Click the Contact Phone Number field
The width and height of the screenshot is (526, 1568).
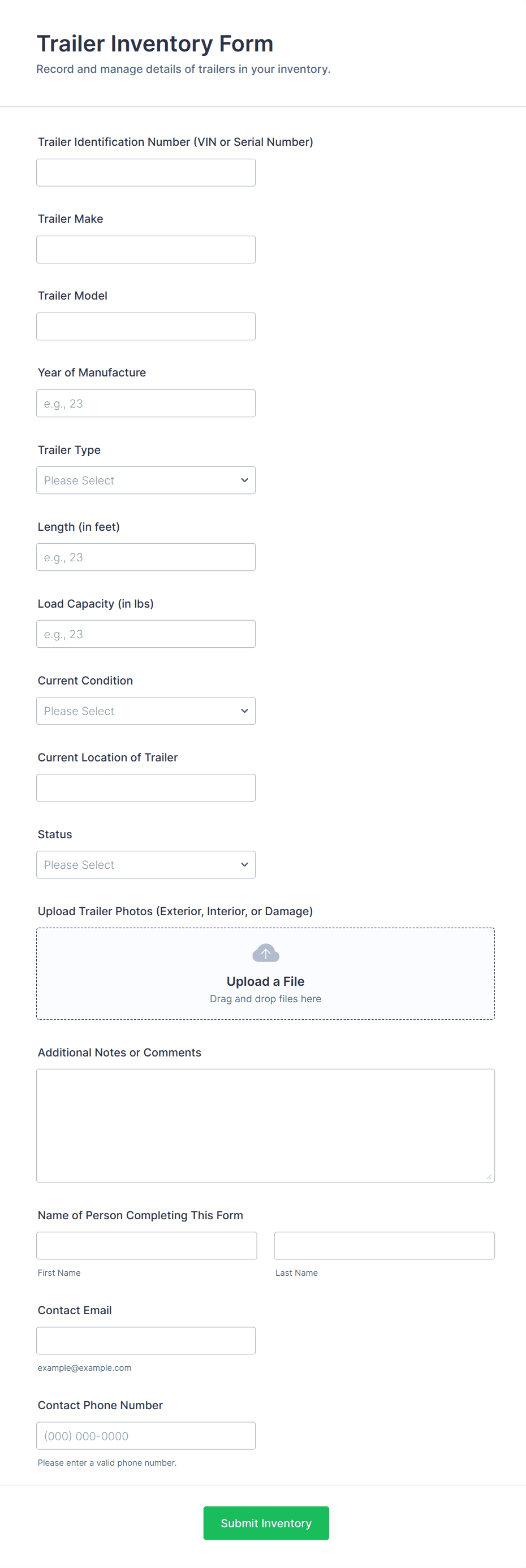(x=145, y=1435)
